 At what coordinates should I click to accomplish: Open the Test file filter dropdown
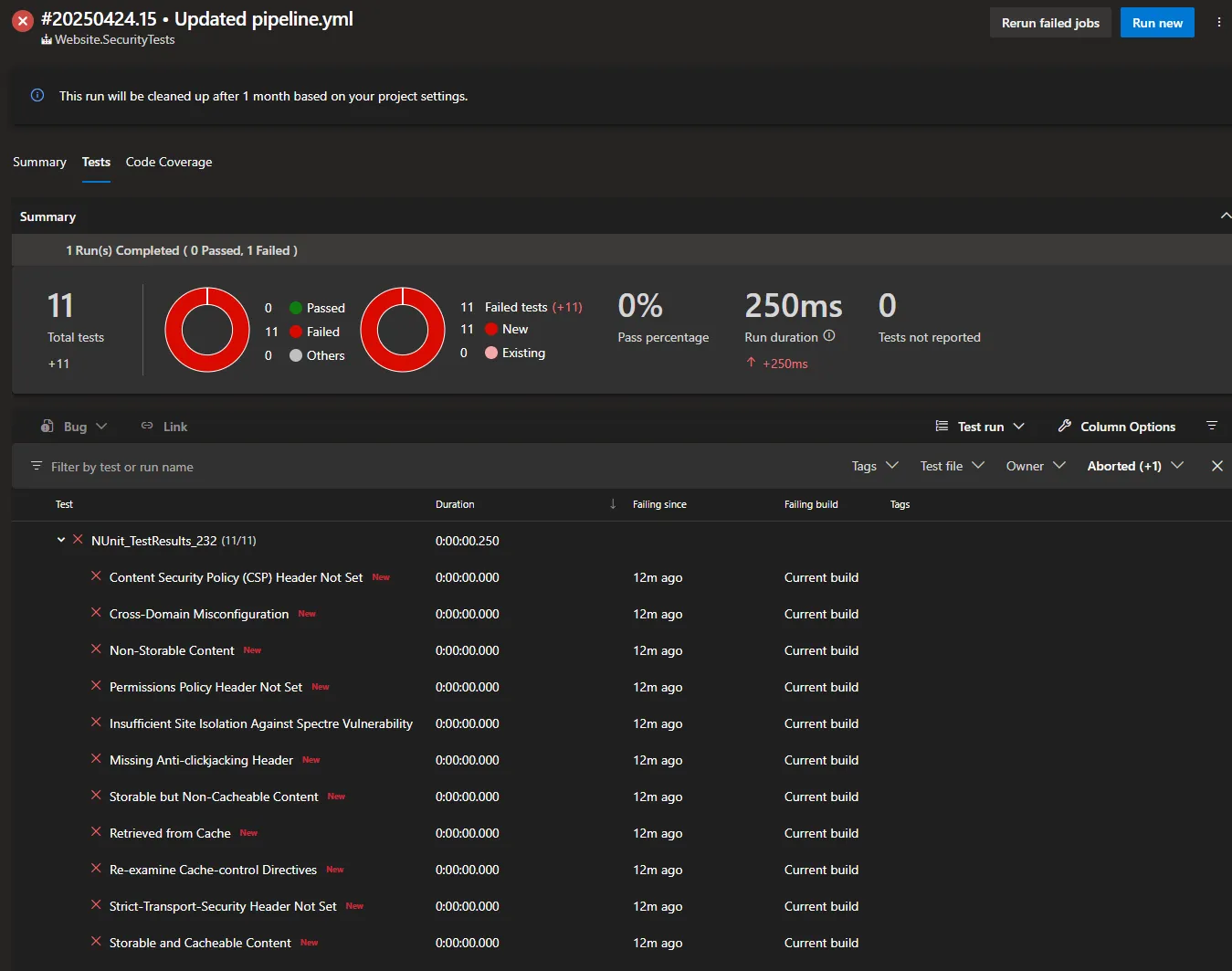[952, 466]
